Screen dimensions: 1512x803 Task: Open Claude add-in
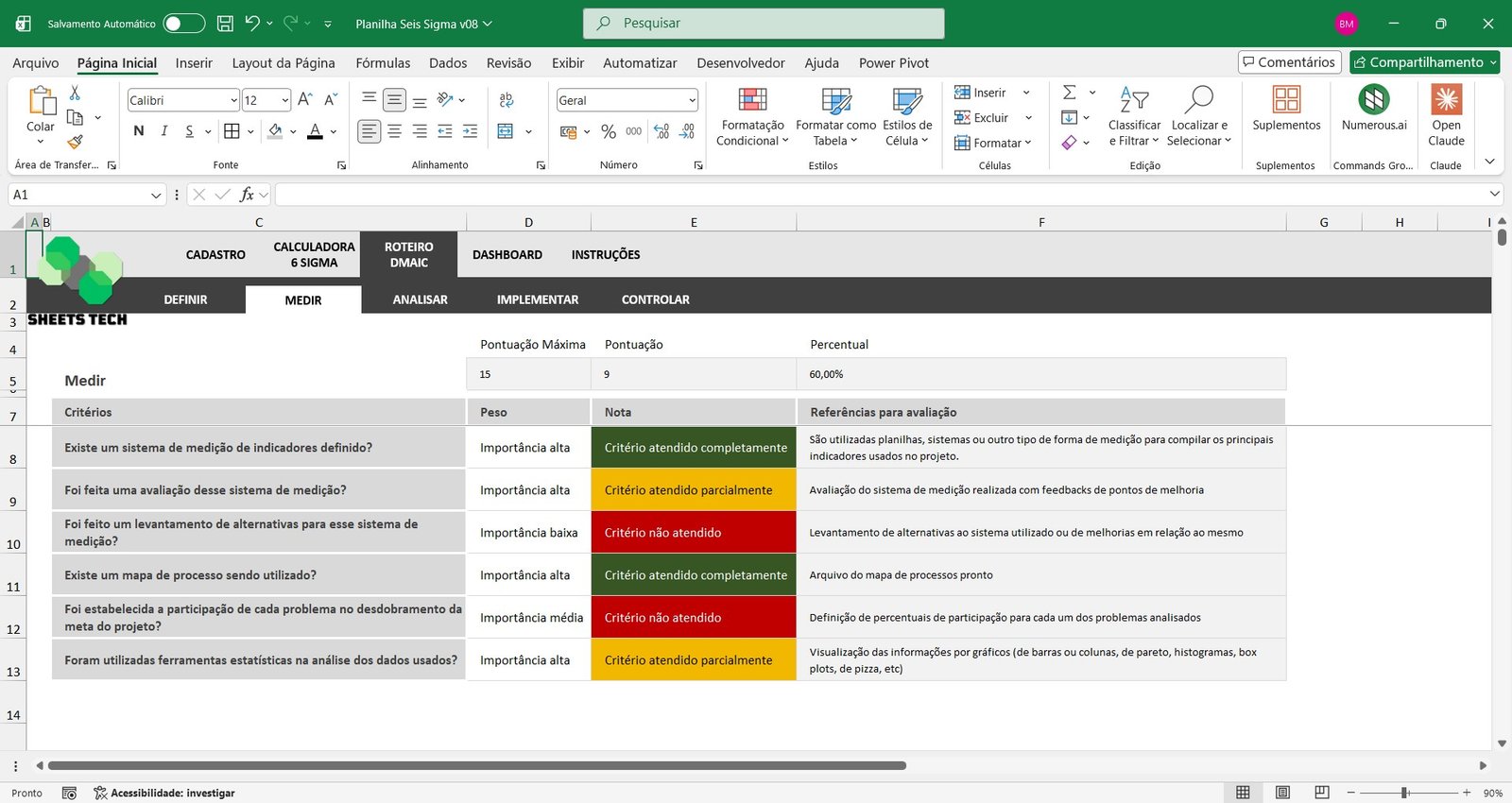[1446, 116]
